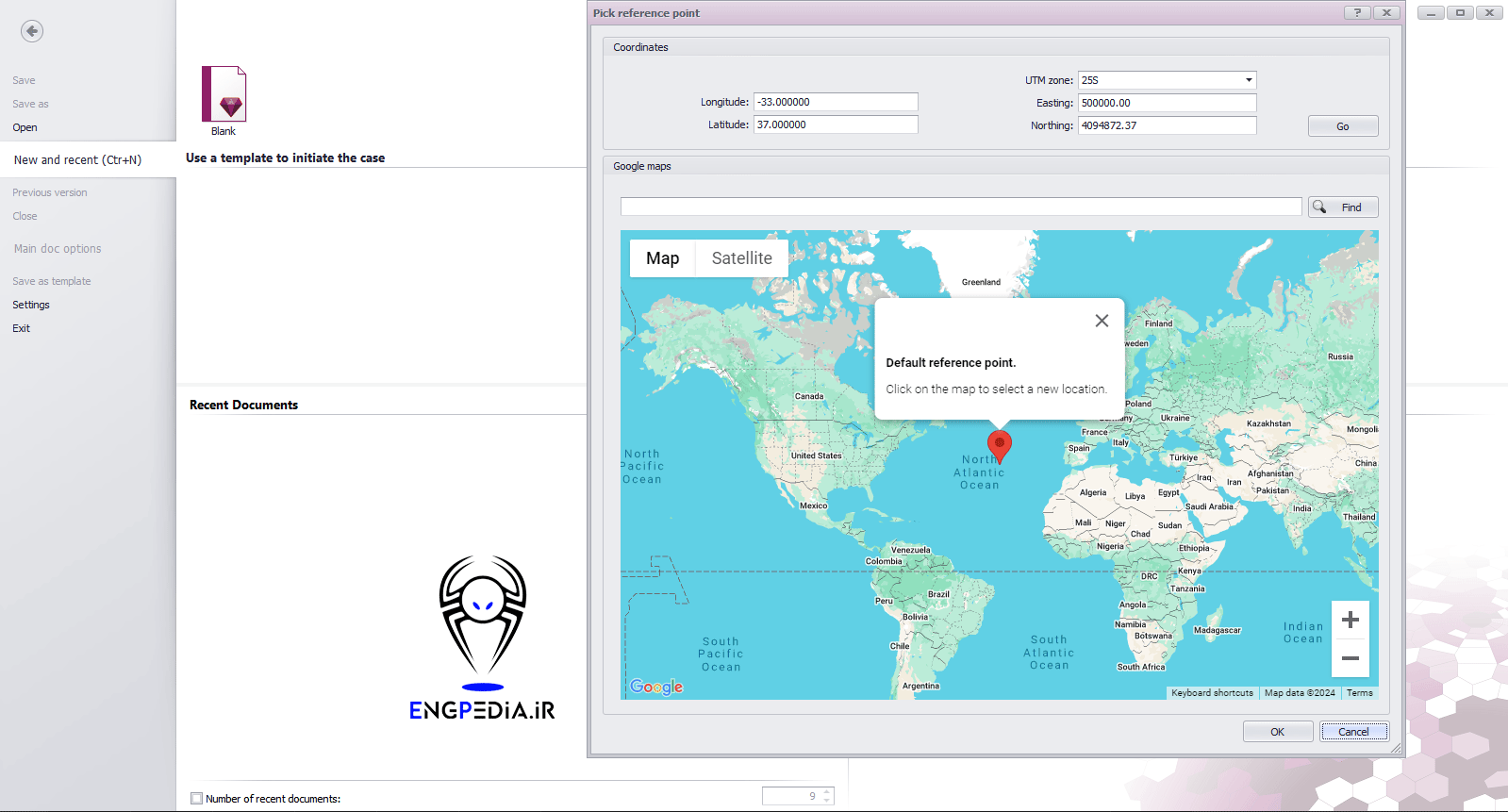This screenshot has height=812, width=1508.
Task: Increase the recent documents count spinner
Action: [x=827, y=792]
